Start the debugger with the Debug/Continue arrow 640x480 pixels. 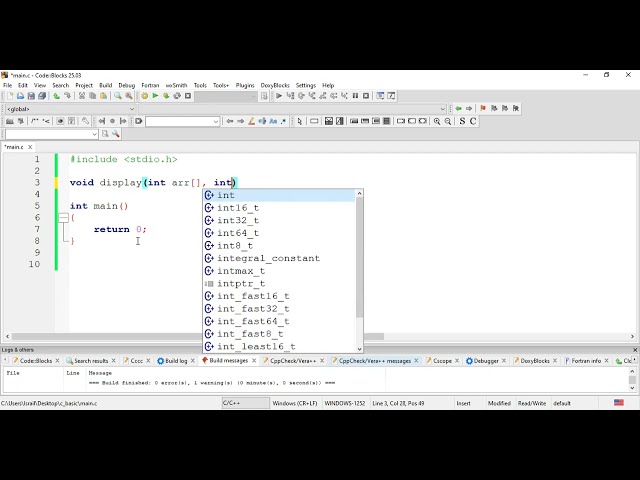click(x=279, y=96)
